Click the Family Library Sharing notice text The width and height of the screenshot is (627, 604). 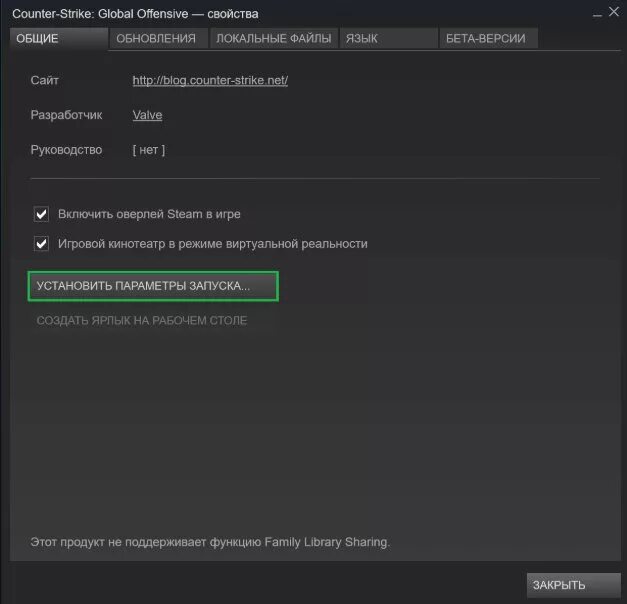[210, 542]
